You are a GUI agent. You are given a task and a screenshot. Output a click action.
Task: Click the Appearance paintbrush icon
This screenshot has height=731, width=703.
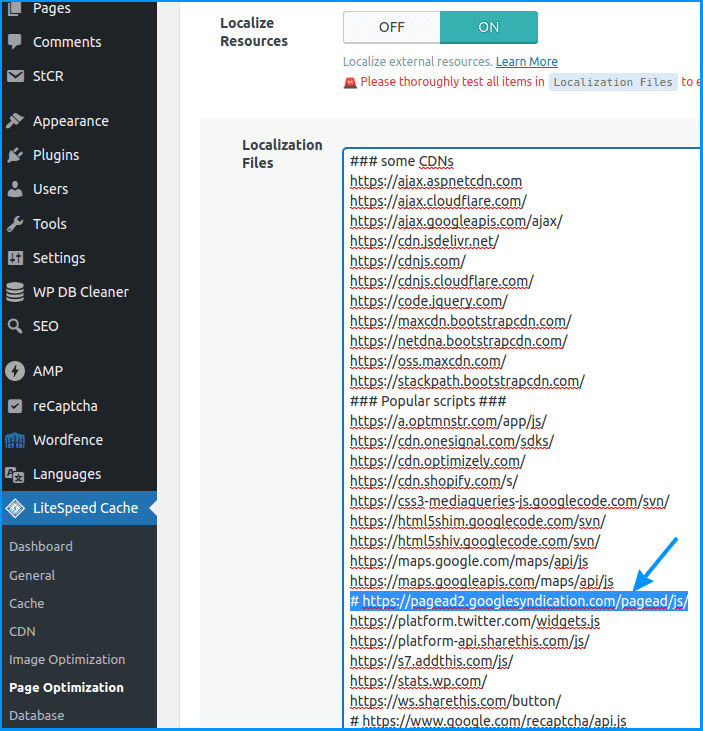pos(15,121)
